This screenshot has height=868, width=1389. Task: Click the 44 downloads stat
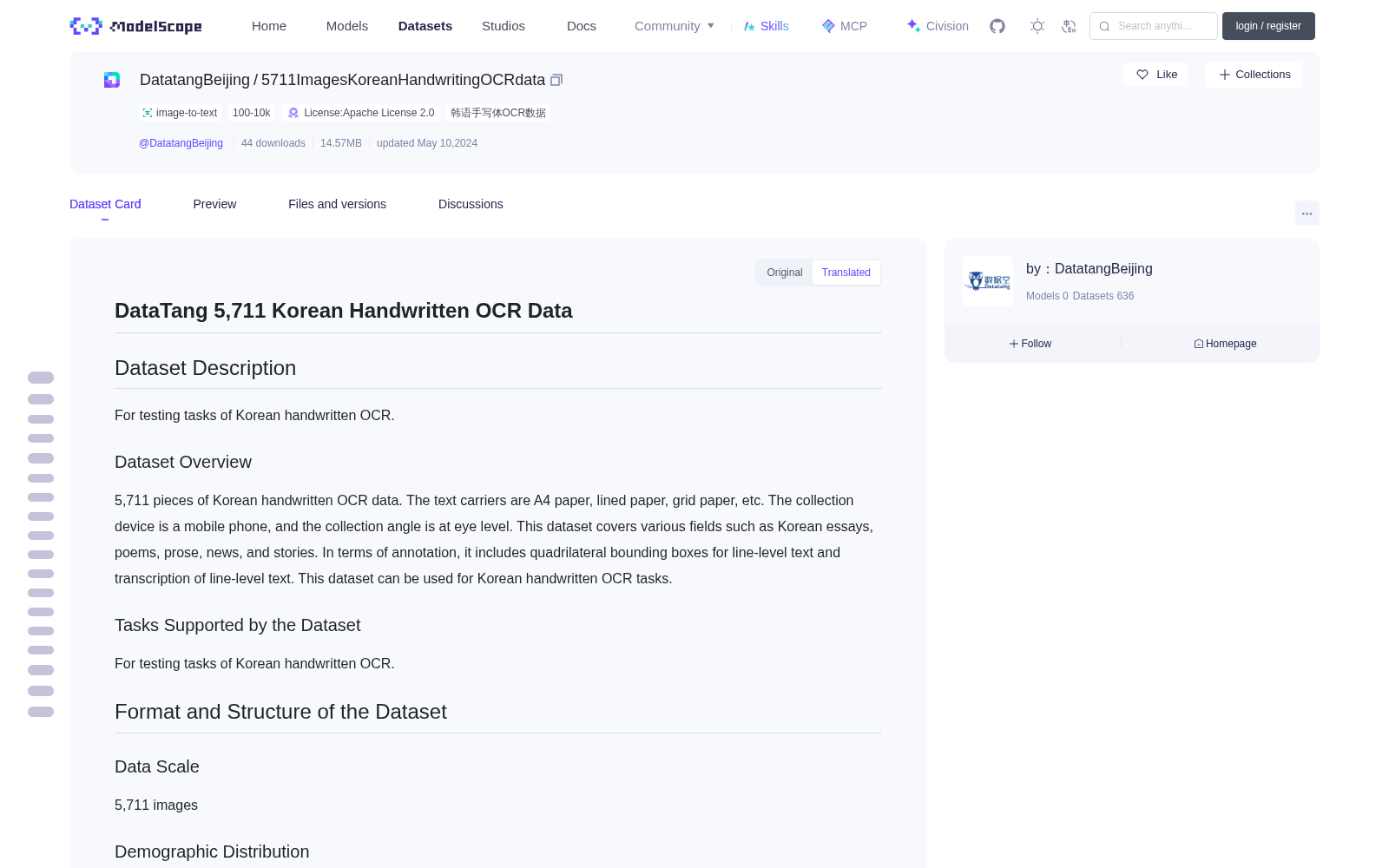coord(273,143)
